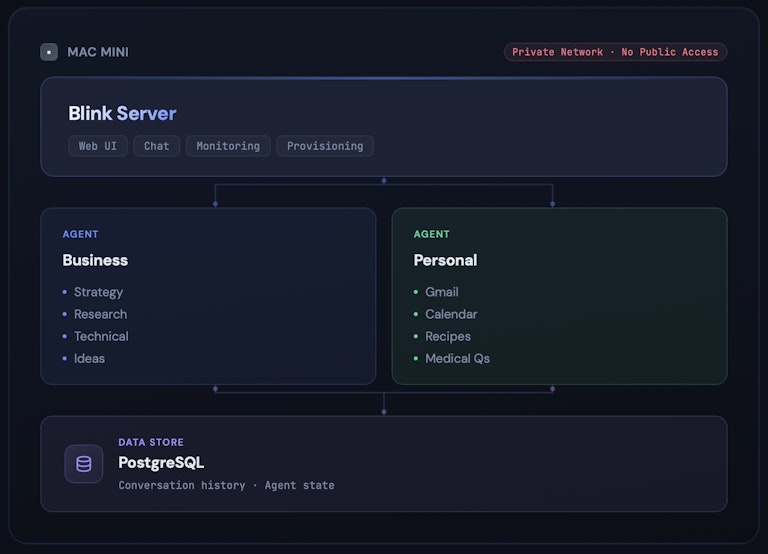The image size is (768, 554).
Task: Pick Recipes in the Personal agent list
Action: click(448, 336)
